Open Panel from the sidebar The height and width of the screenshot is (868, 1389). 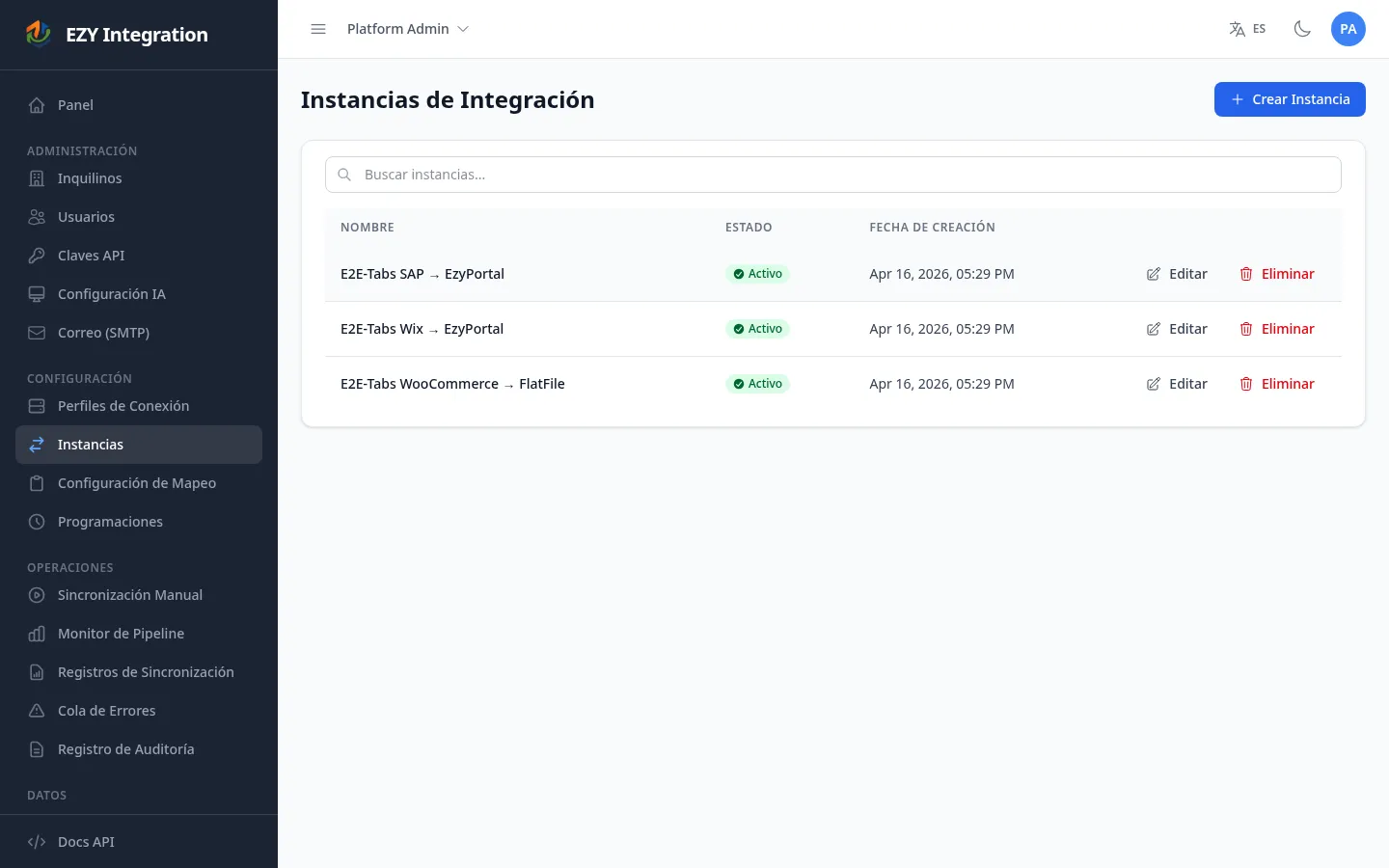(139, 105)
